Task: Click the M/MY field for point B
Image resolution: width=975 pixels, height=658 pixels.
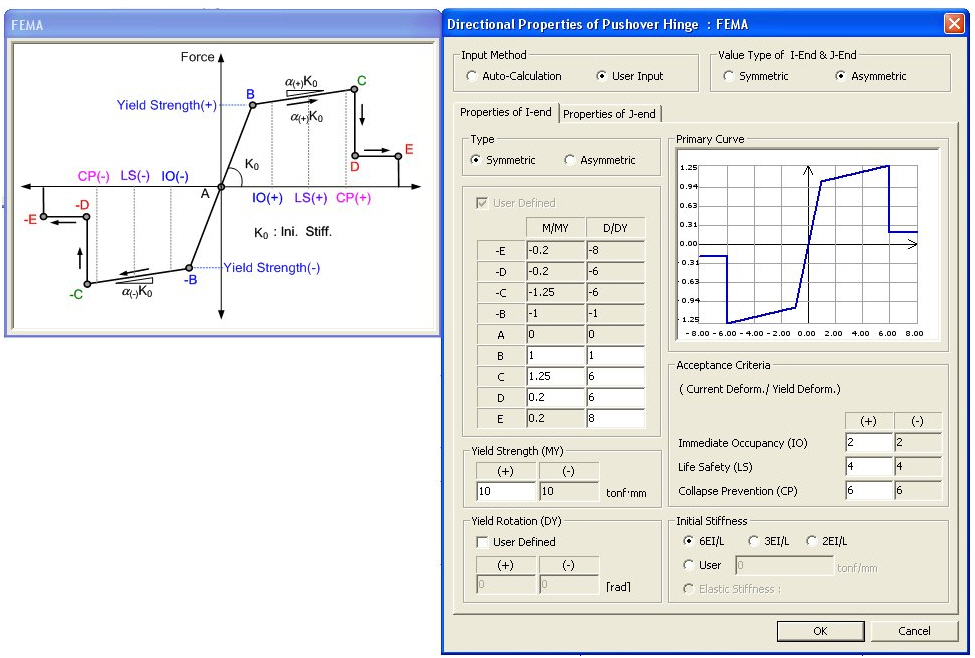Action: (x=554, y=355)
